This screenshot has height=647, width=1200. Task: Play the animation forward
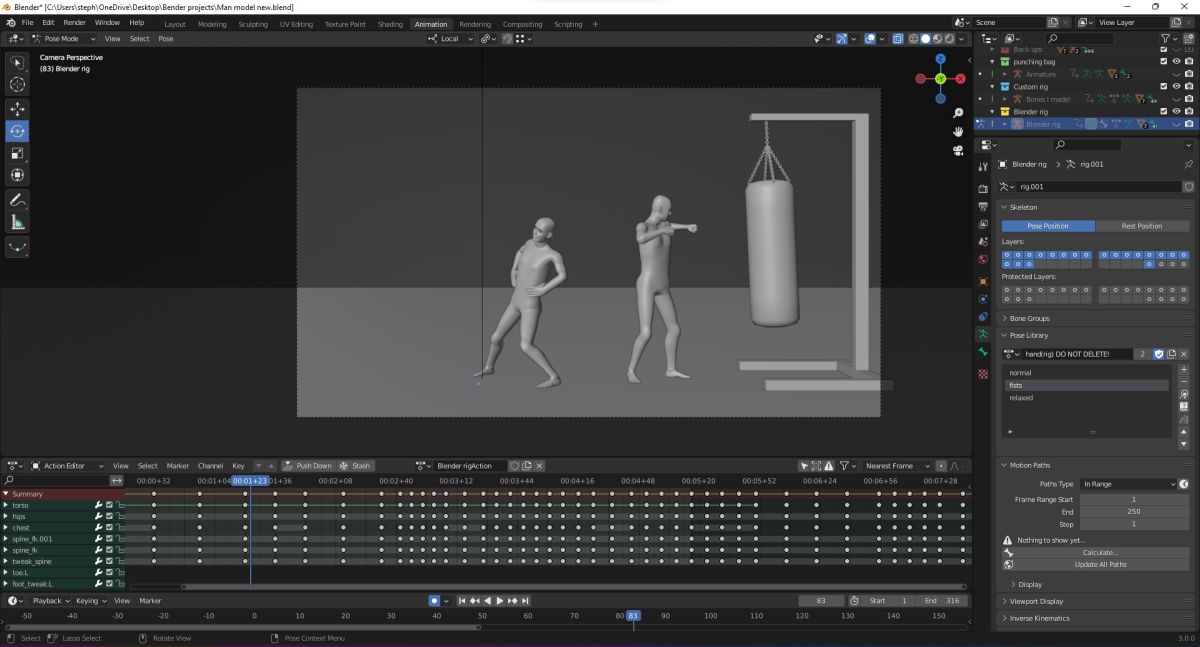coord(500,601)
